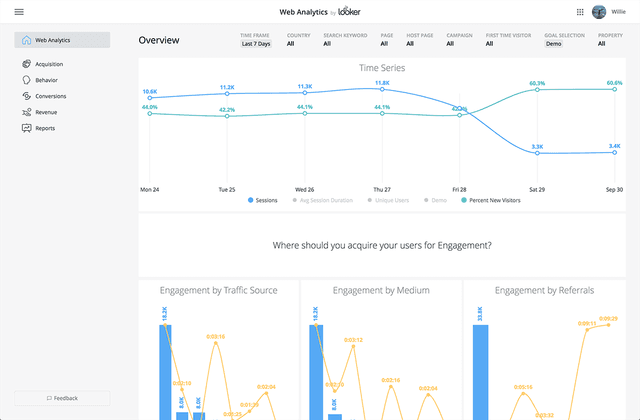Click the Thu 27 sessions data point
This screenshot has width=640, height=420.
(x=382, y=90)
